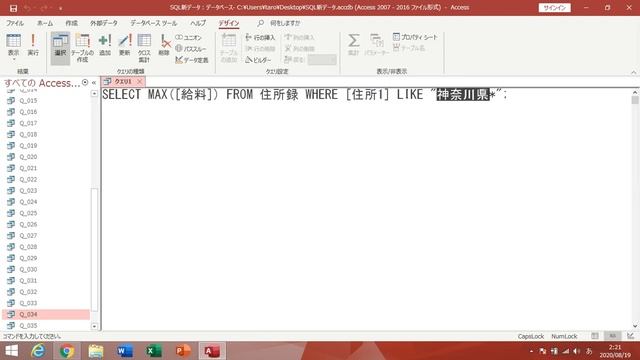
Task: Open the 作成 ribbon tab
Action: (x=71, y=23)
